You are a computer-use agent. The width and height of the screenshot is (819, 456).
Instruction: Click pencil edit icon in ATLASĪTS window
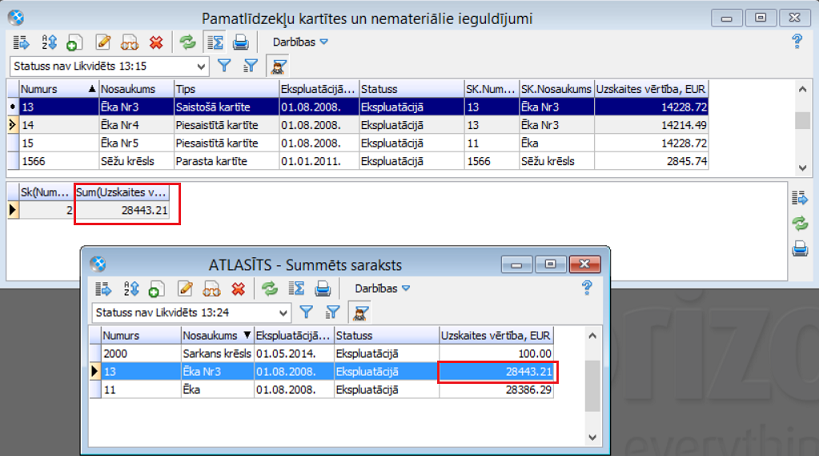185,289
